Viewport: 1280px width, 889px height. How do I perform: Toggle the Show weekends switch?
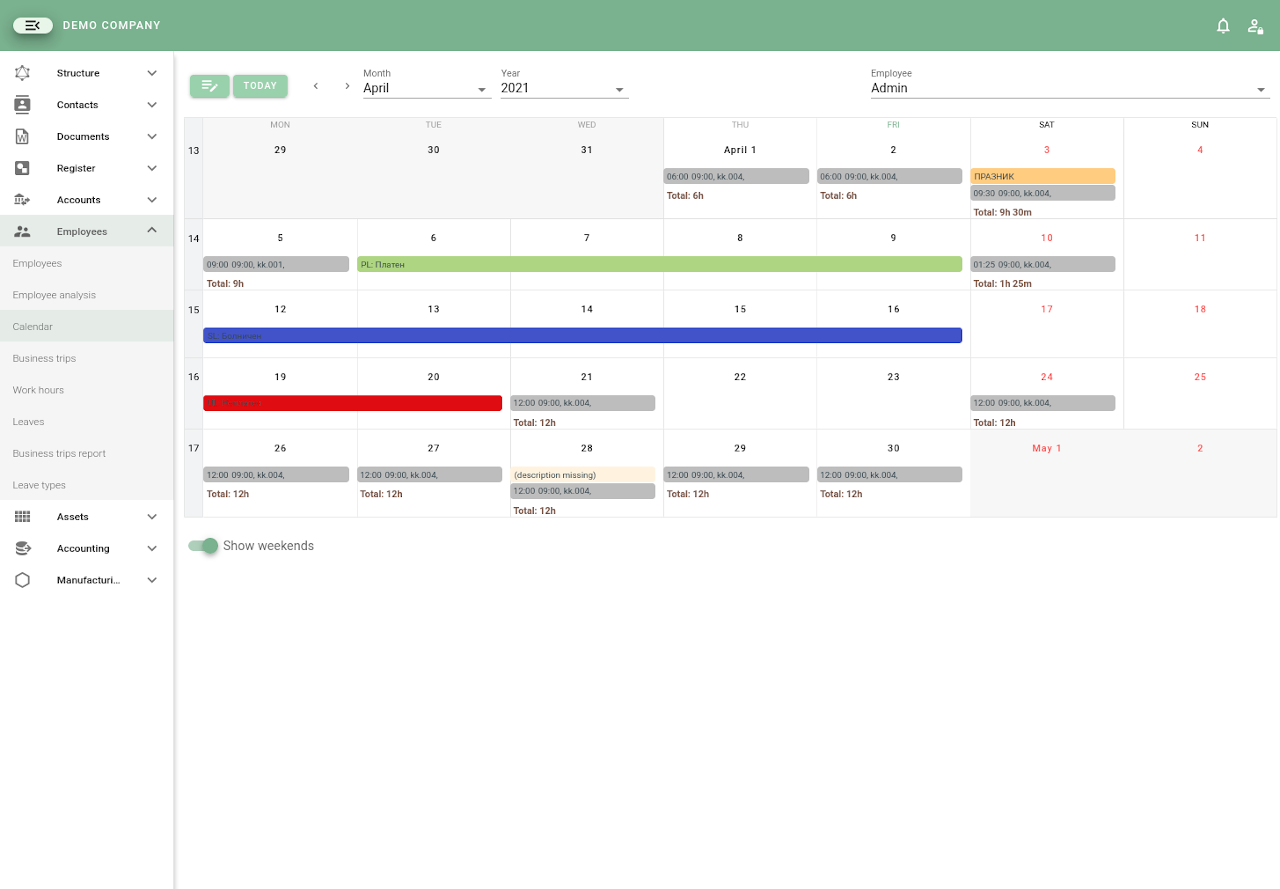click(x=204, y=546)
